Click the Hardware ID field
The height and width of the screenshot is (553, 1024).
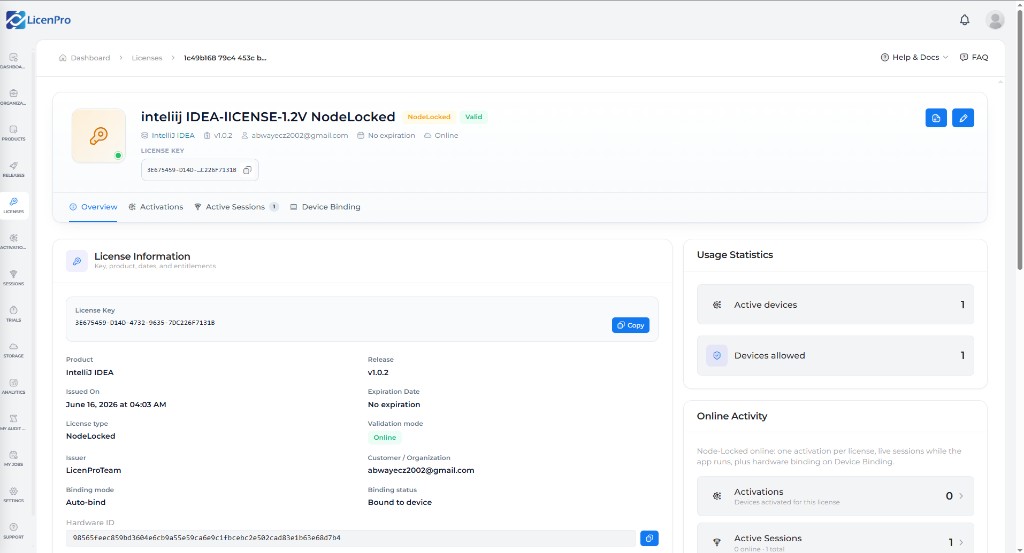click(x=351, y=538)
